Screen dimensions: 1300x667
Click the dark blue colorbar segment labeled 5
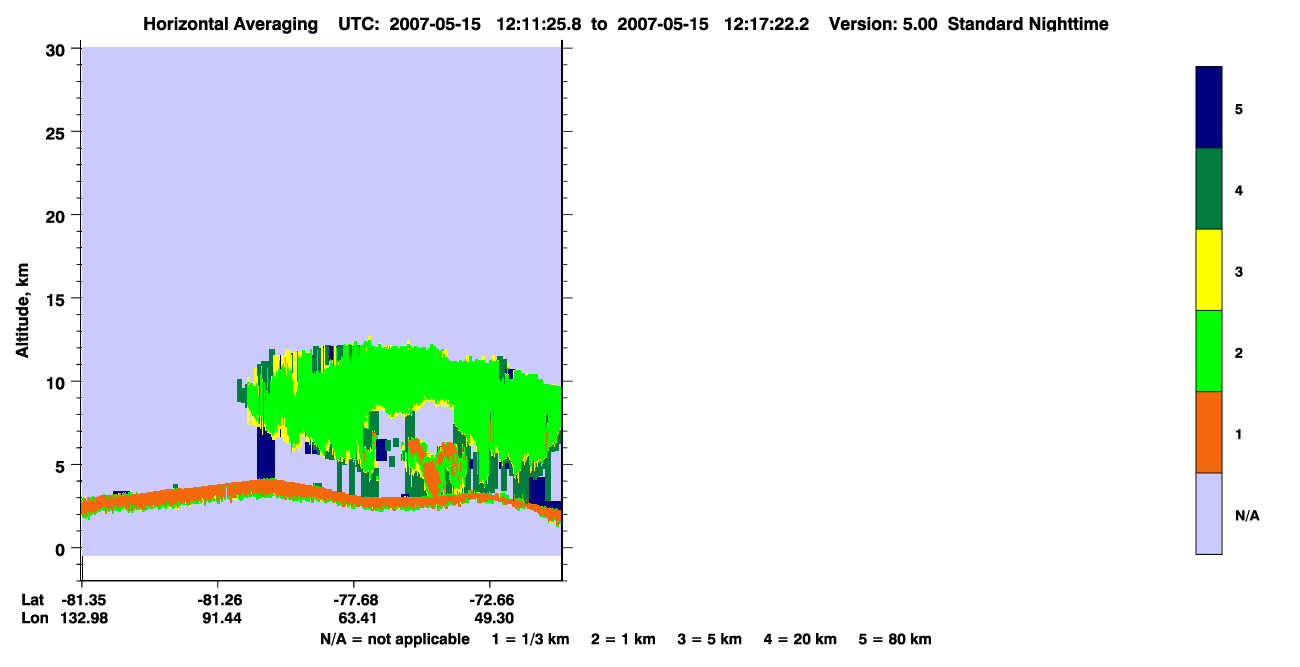pyautogui.click(x=1208, y=107)
